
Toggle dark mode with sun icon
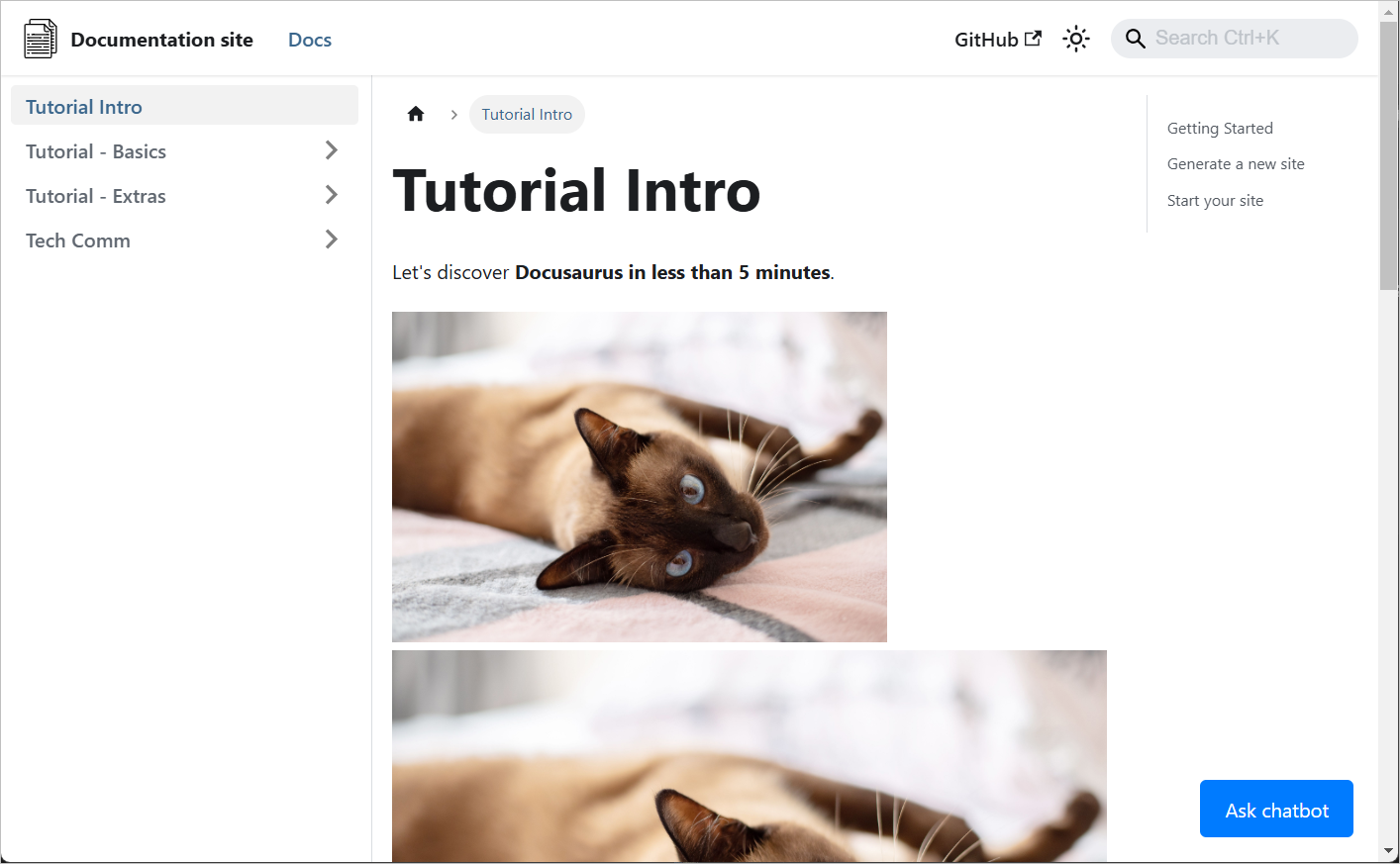[1076, 39]
